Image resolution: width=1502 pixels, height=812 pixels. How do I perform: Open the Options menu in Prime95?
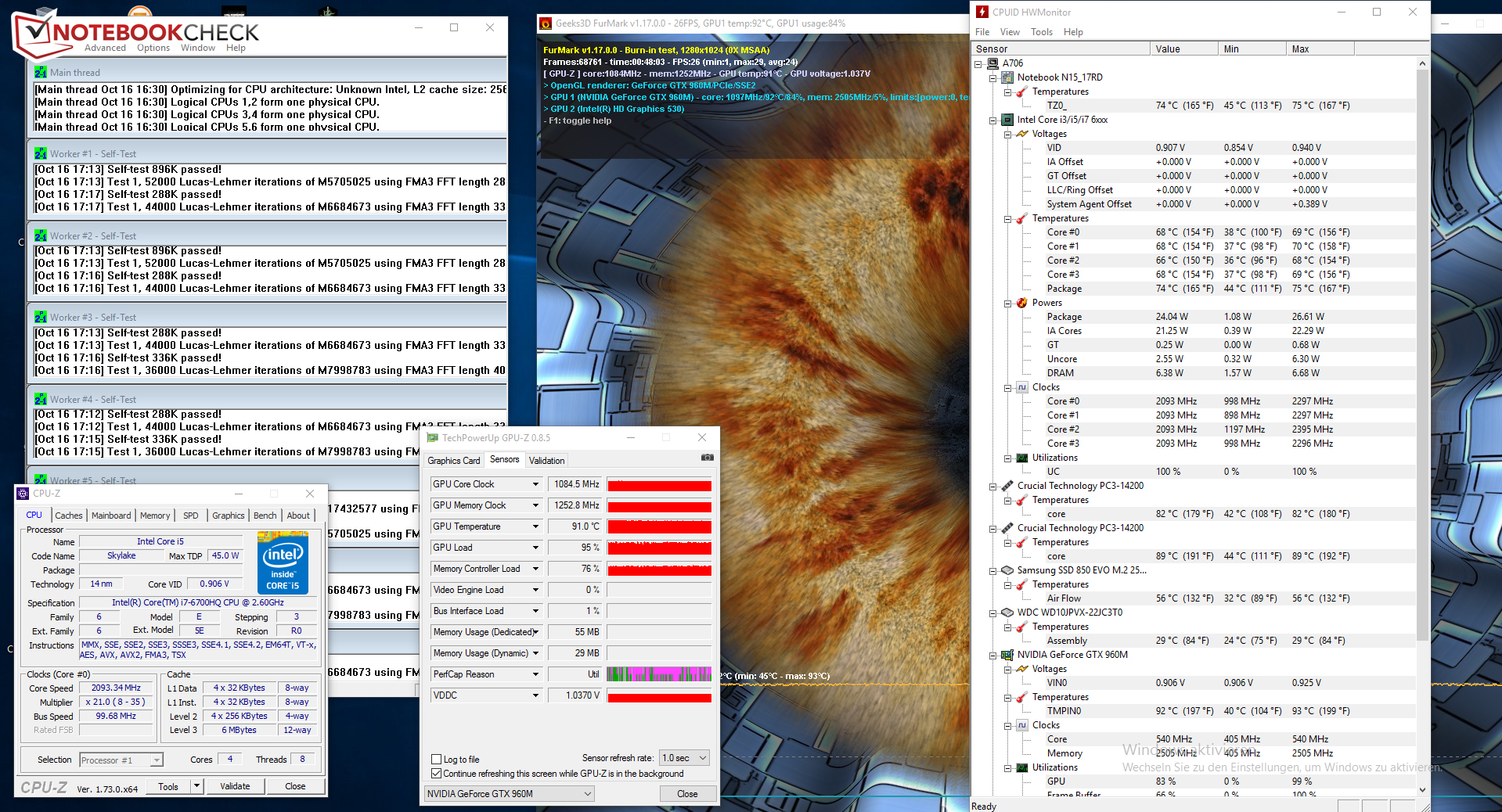pyautogui.click(x=153, y=48)
